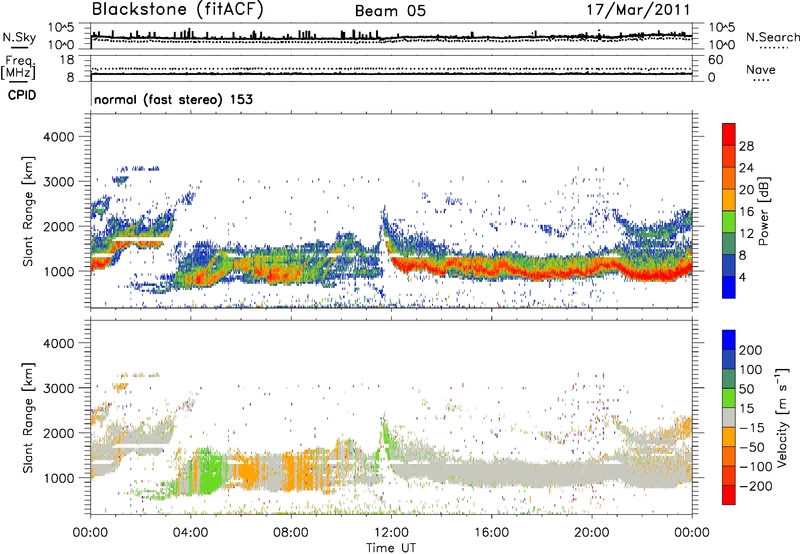The width and height of the screenshot is (800, 554).
Task: Click the '24' Power colorbar value
Action: (x=746, y=168)
